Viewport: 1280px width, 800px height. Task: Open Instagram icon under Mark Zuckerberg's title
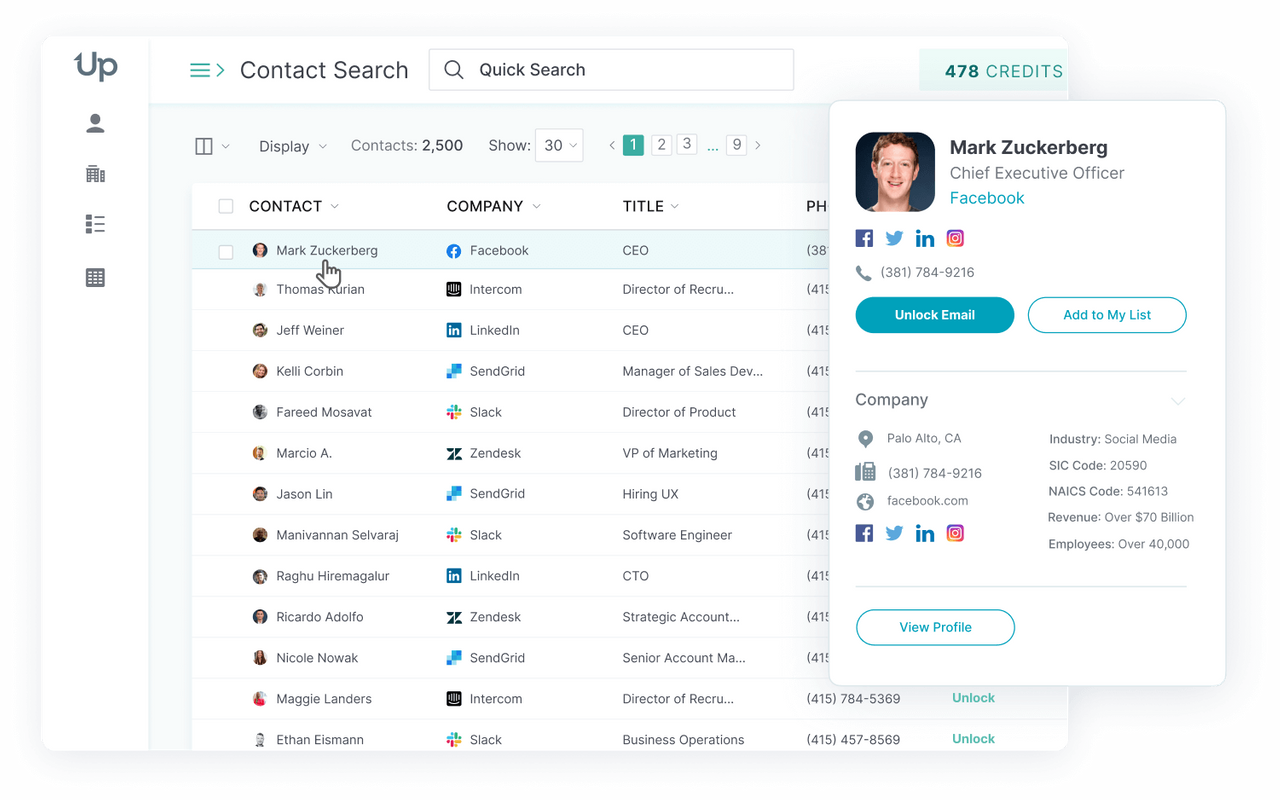point(955,238)
